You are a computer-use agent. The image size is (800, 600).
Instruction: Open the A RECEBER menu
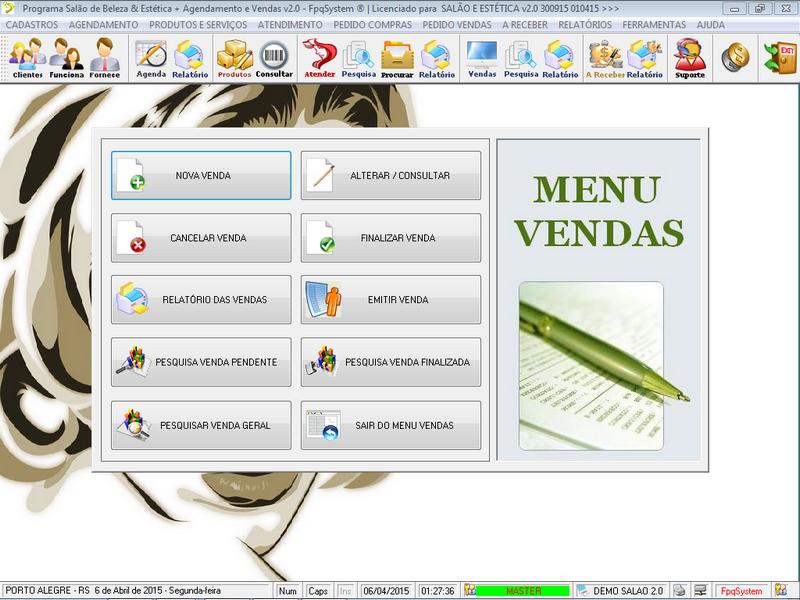(525, 24)
